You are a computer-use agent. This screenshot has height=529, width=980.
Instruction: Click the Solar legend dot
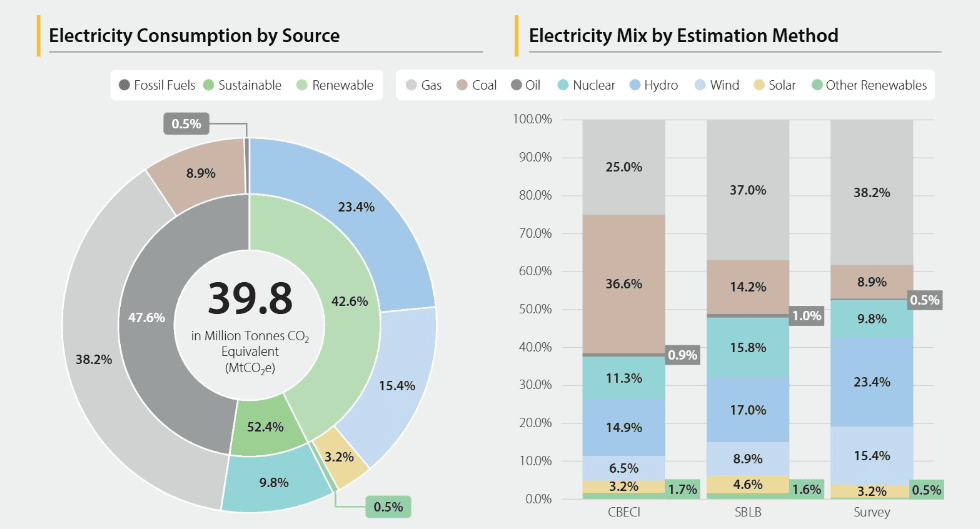click(x=759, y=85)
